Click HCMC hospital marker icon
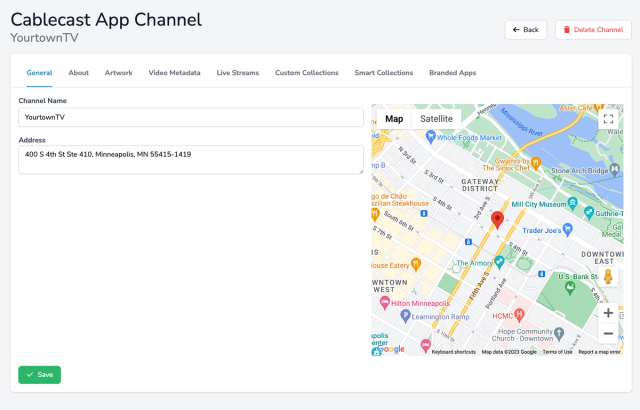The height and width of the screenshot is (410, 640). point(519,315)
